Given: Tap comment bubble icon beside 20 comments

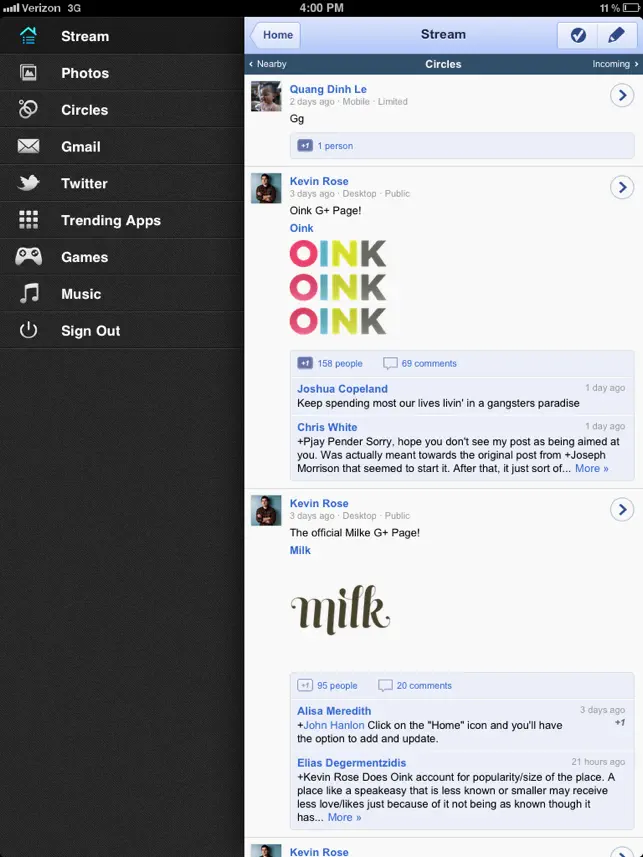Looking at the screenshot, I should point(385,686).
